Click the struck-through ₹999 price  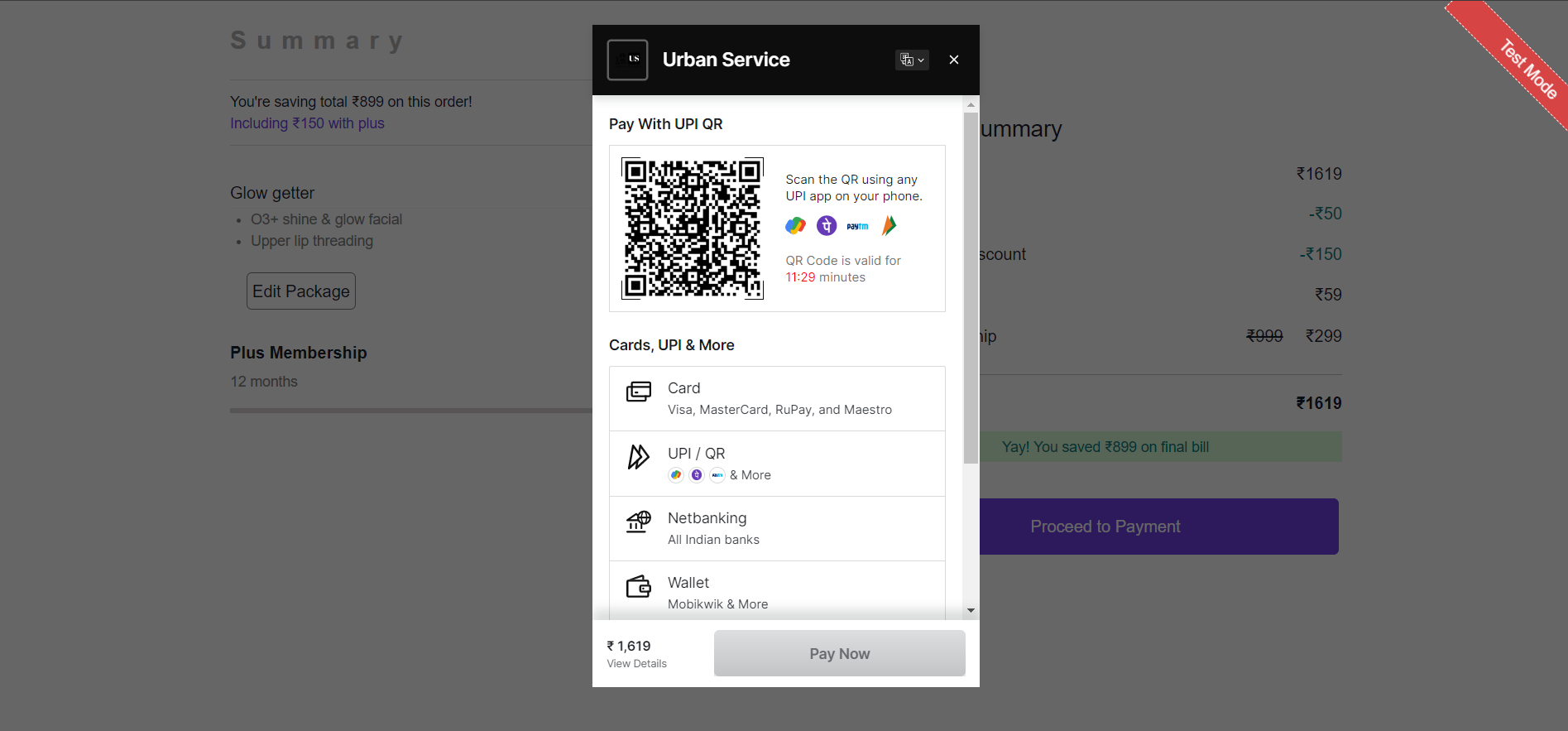click(1265, 336)
